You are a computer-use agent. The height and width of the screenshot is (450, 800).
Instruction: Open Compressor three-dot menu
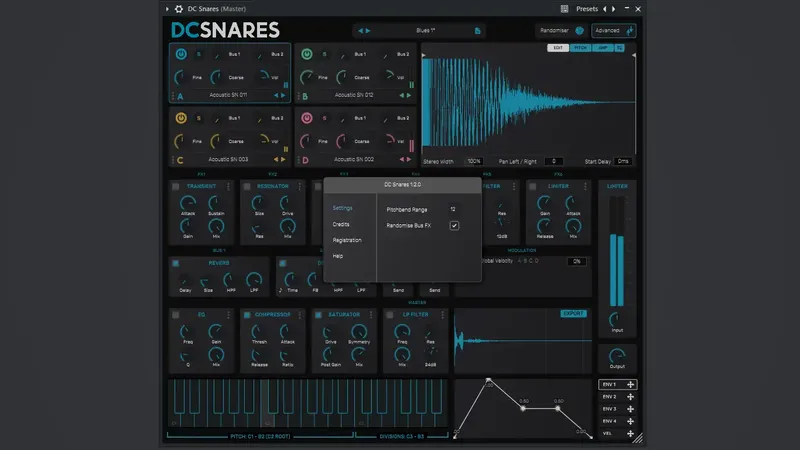coord(299,315)
